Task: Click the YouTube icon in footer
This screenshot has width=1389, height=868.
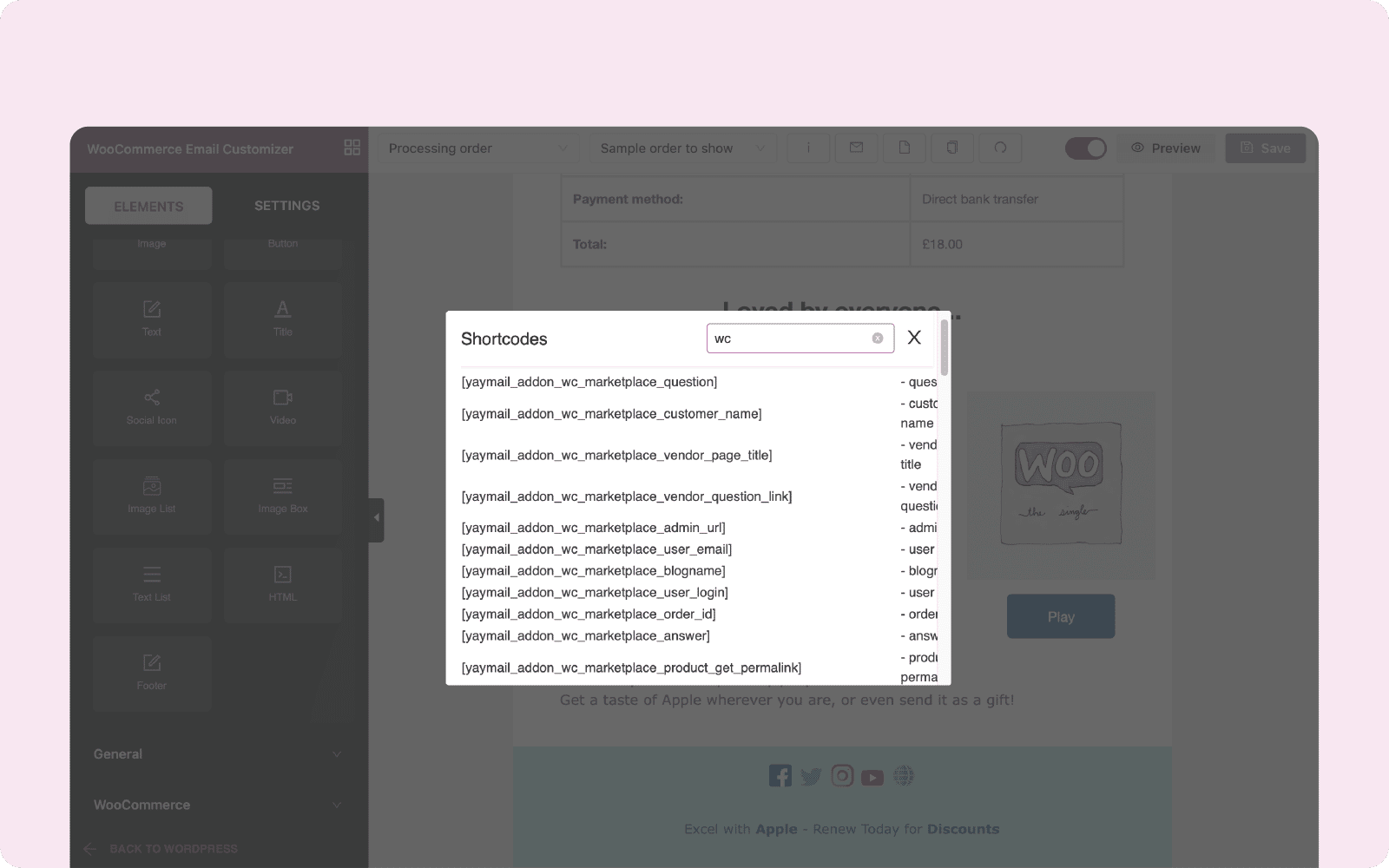Action: 872,778
